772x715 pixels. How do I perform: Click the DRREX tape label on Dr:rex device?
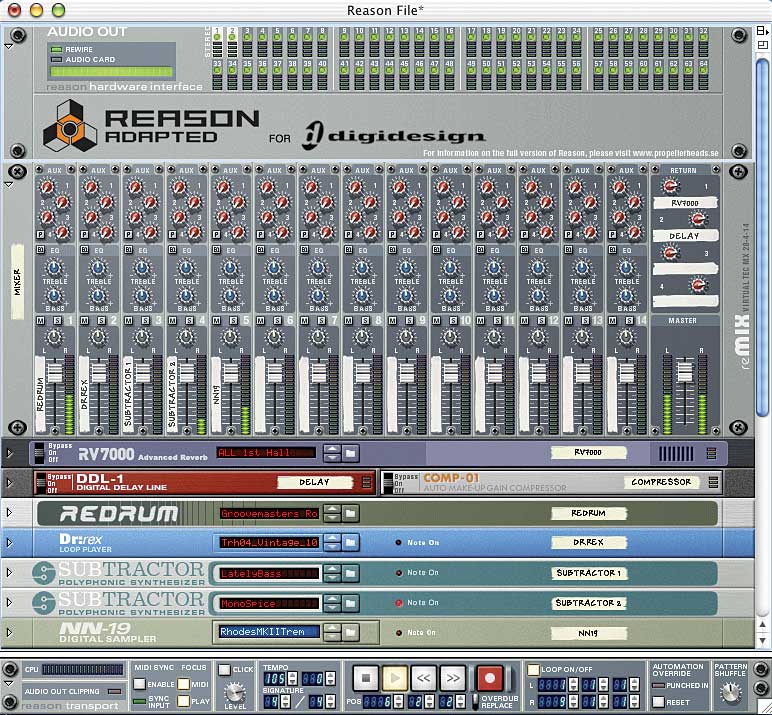[x=588, y=542]
